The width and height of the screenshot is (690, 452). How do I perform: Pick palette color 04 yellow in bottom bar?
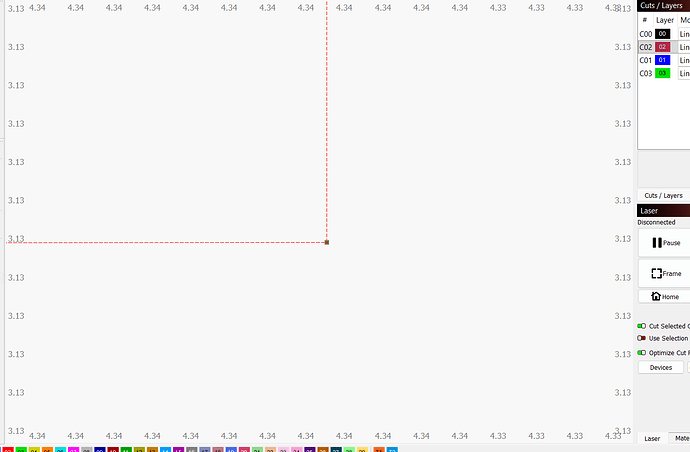tap(34, 450)
